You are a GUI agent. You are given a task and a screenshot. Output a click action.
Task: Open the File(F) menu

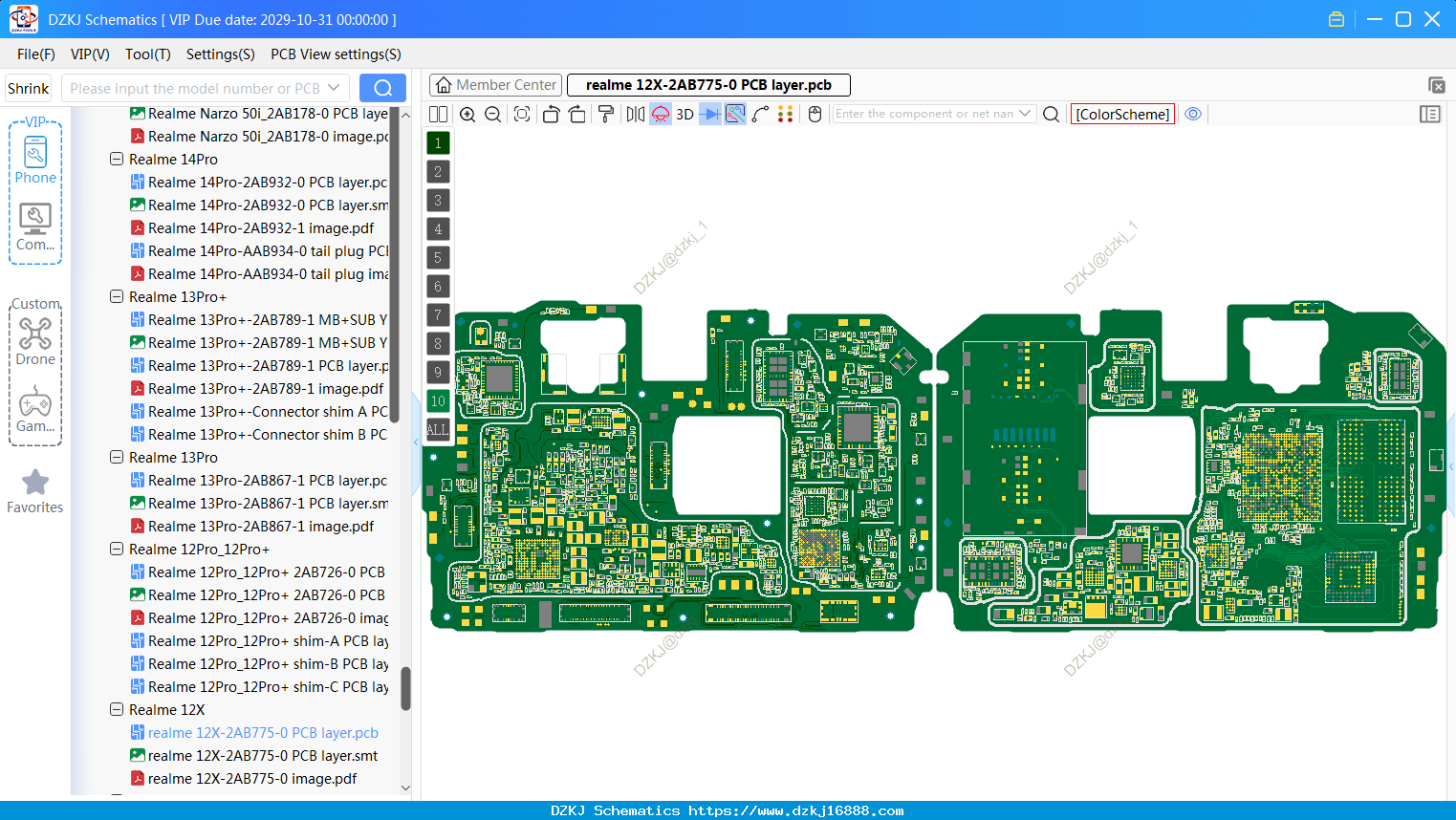36,54
